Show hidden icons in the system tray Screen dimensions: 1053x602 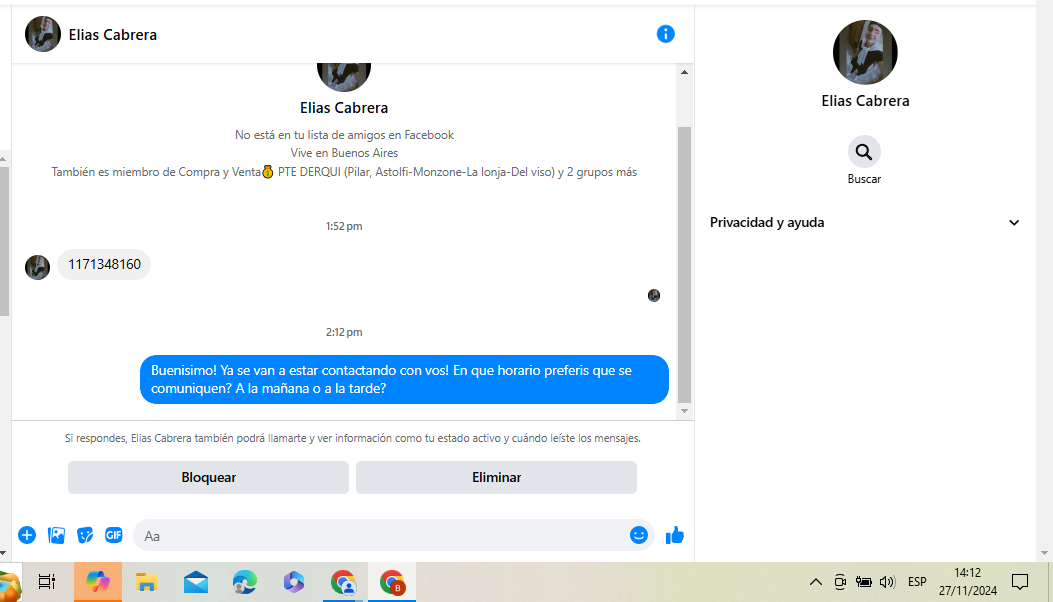tap(815, 582)
